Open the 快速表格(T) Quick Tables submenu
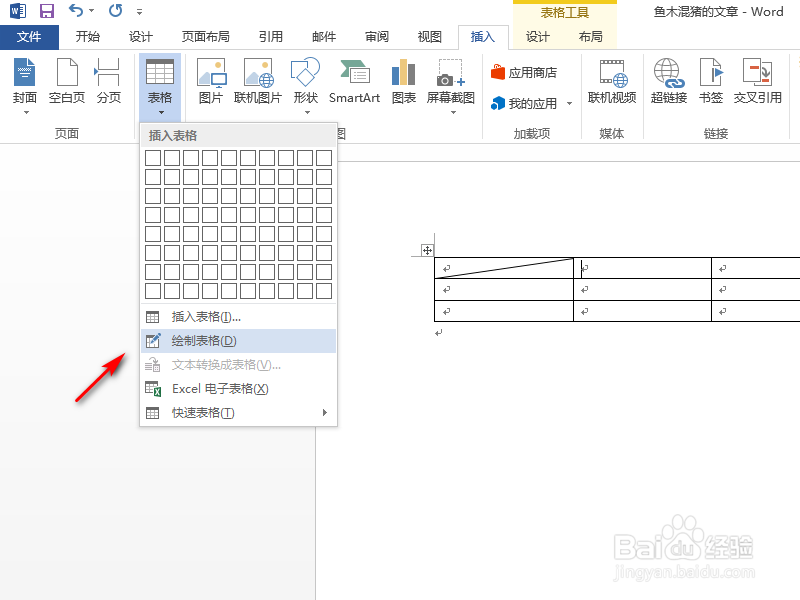 [x=238, y=413]
